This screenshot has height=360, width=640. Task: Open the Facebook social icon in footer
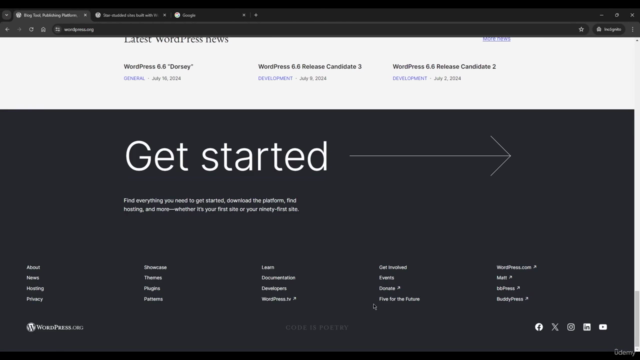click(x=539, y=327)
